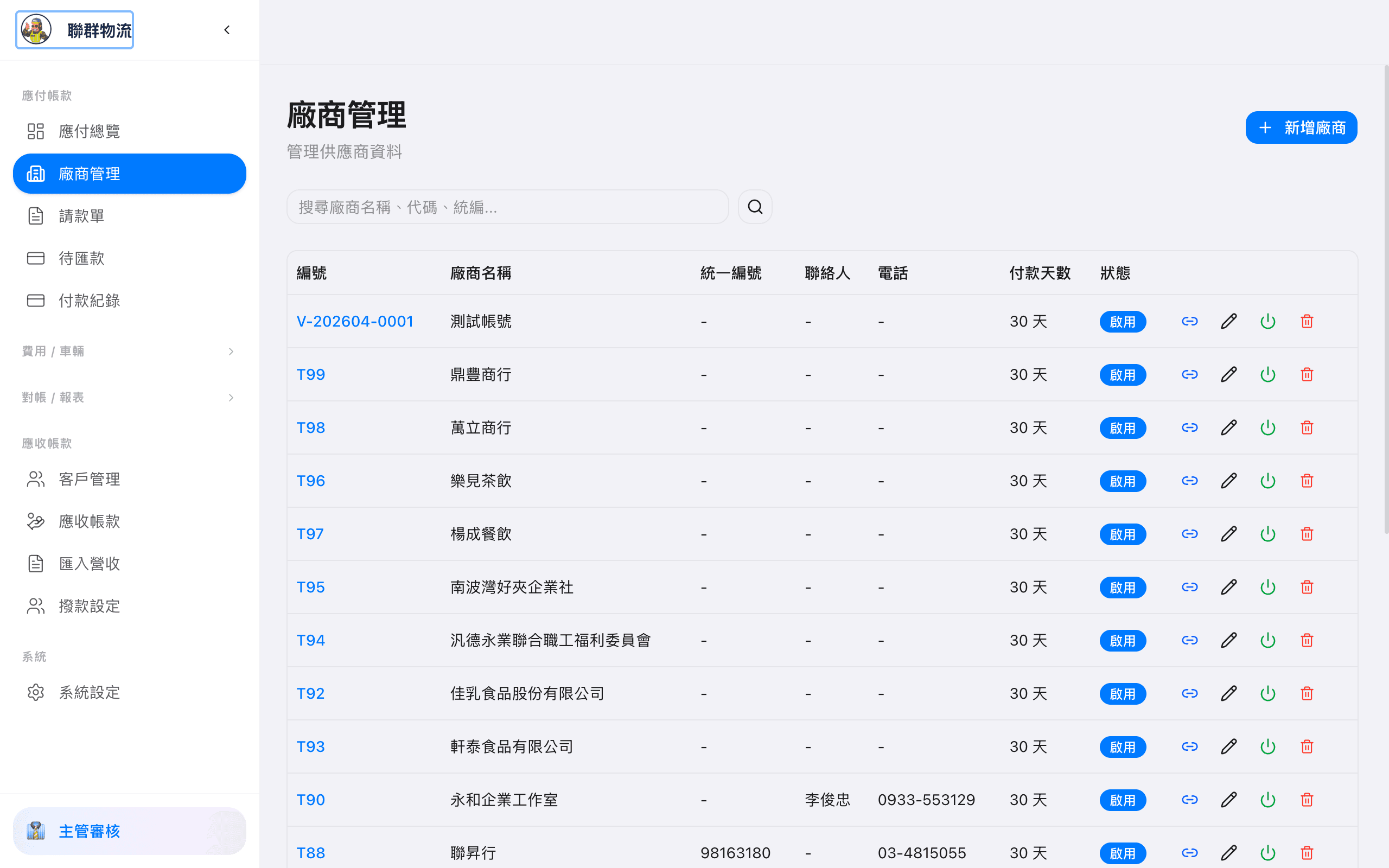Screen dimensions: 1389x868
Task: Select the 客戶管理 customer management icon
Action: 36,480
